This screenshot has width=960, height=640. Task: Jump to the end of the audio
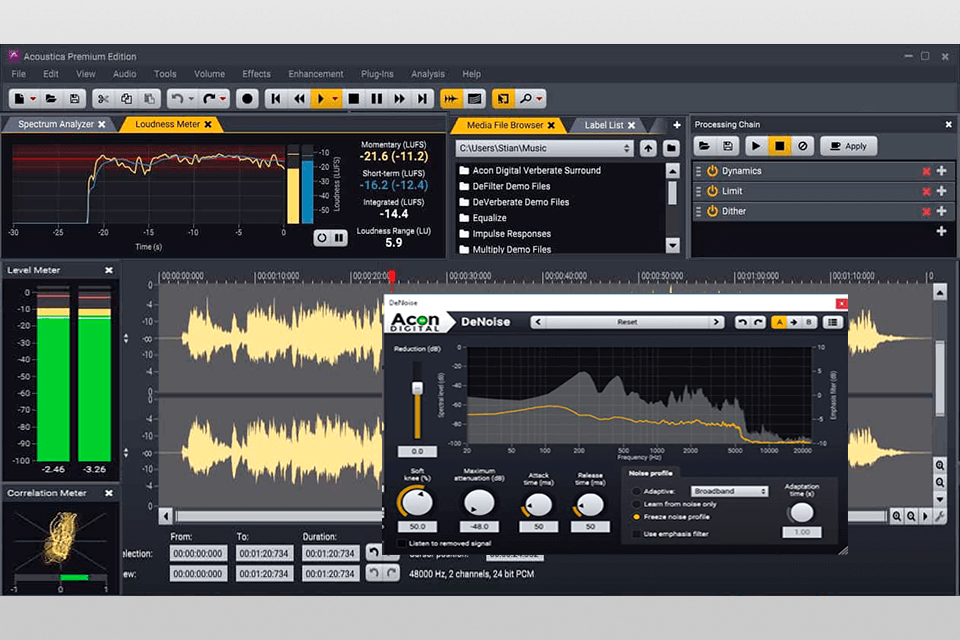[422, 99]
